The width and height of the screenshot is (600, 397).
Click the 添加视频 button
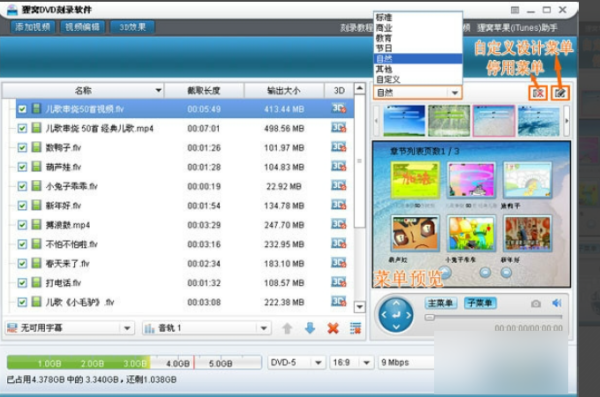click(x=33, y=27)
